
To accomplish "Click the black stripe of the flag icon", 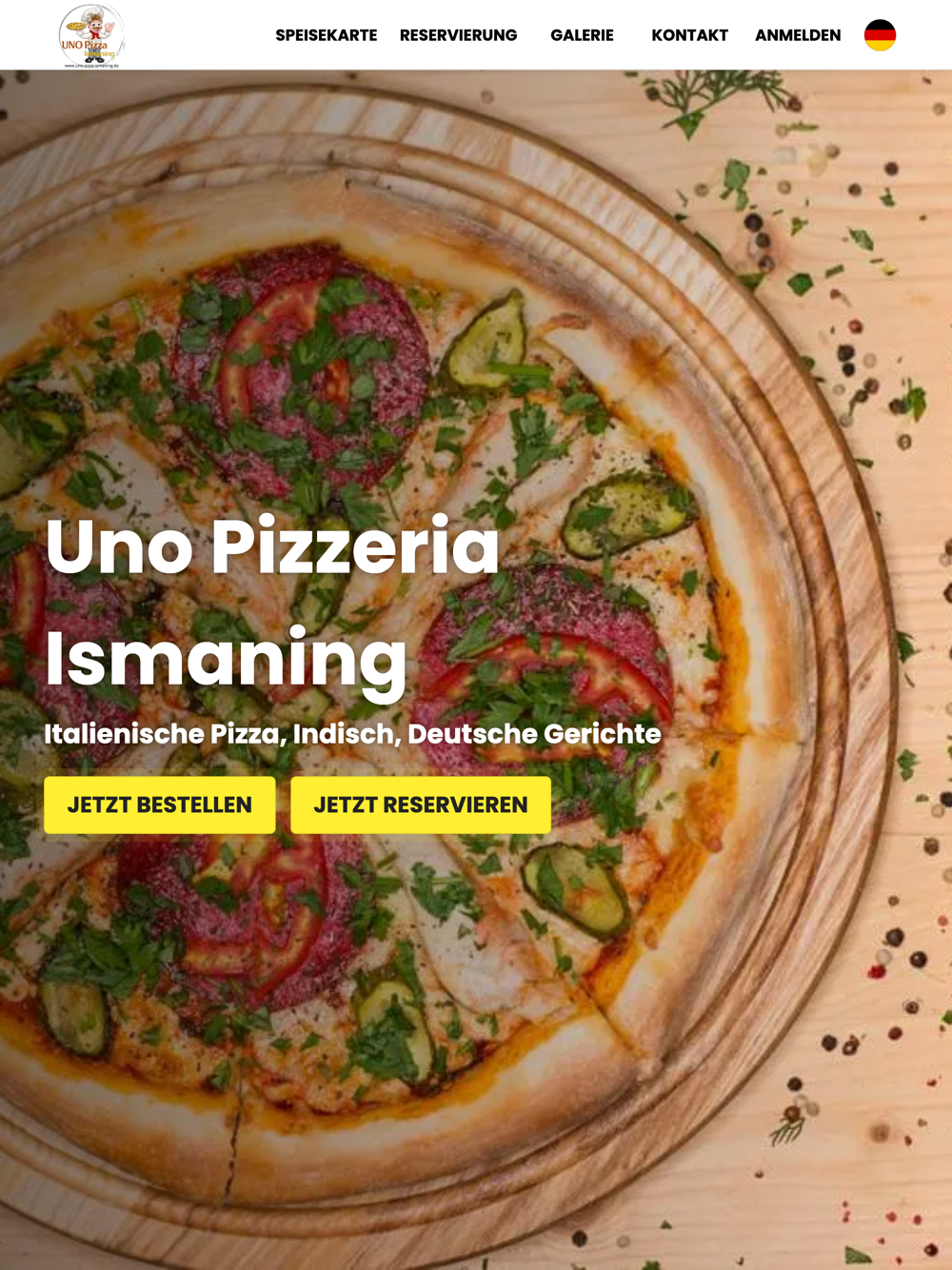I will tap(880, 24).
